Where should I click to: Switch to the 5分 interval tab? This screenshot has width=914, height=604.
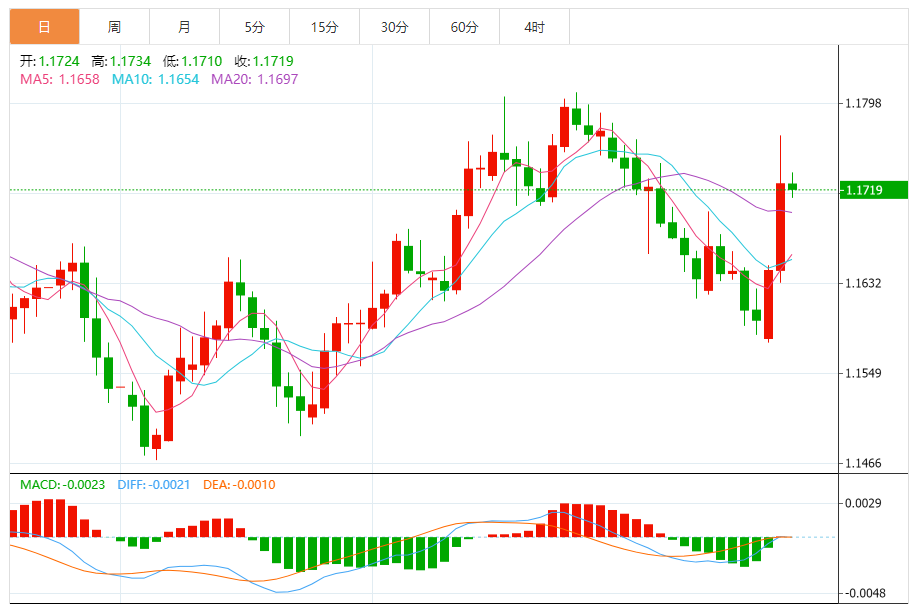point(254,27)
